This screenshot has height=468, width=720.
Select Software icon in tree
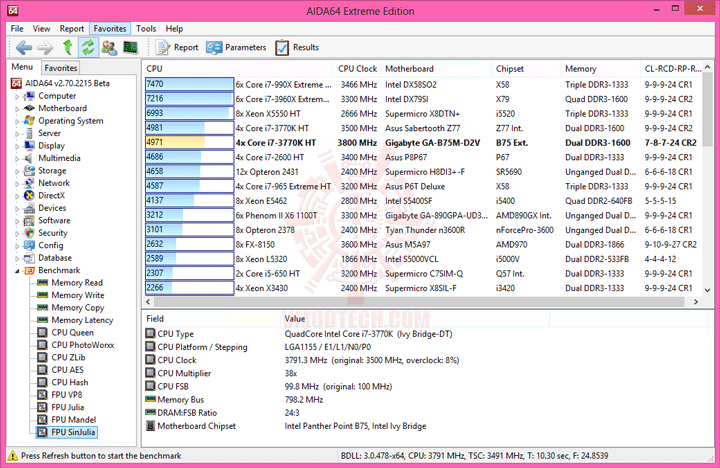coord(29,220)
